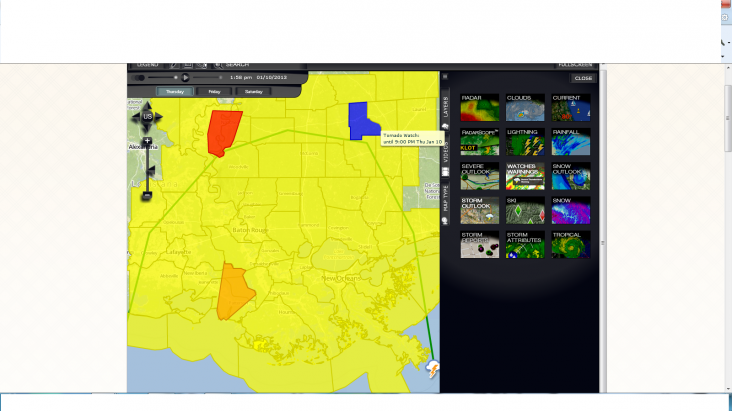Open the Storm Reports layer
The width and height of the screenshot is (732, 411).
tap(480, 245)
